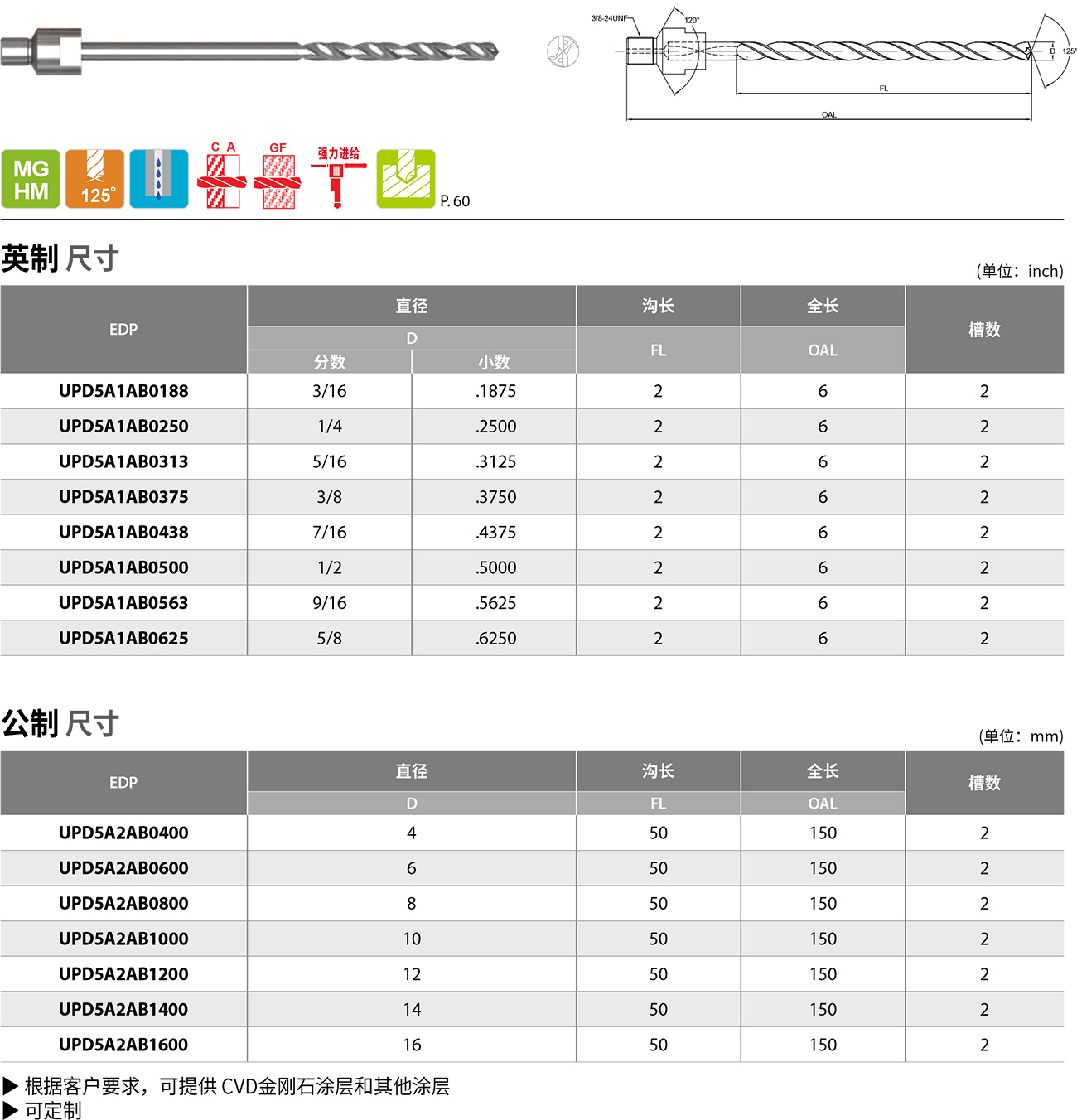1077x1120 pixels.
Task: Select part number UPD5A1AB0313
Action: pyautogui.click(x=123, y=461)
